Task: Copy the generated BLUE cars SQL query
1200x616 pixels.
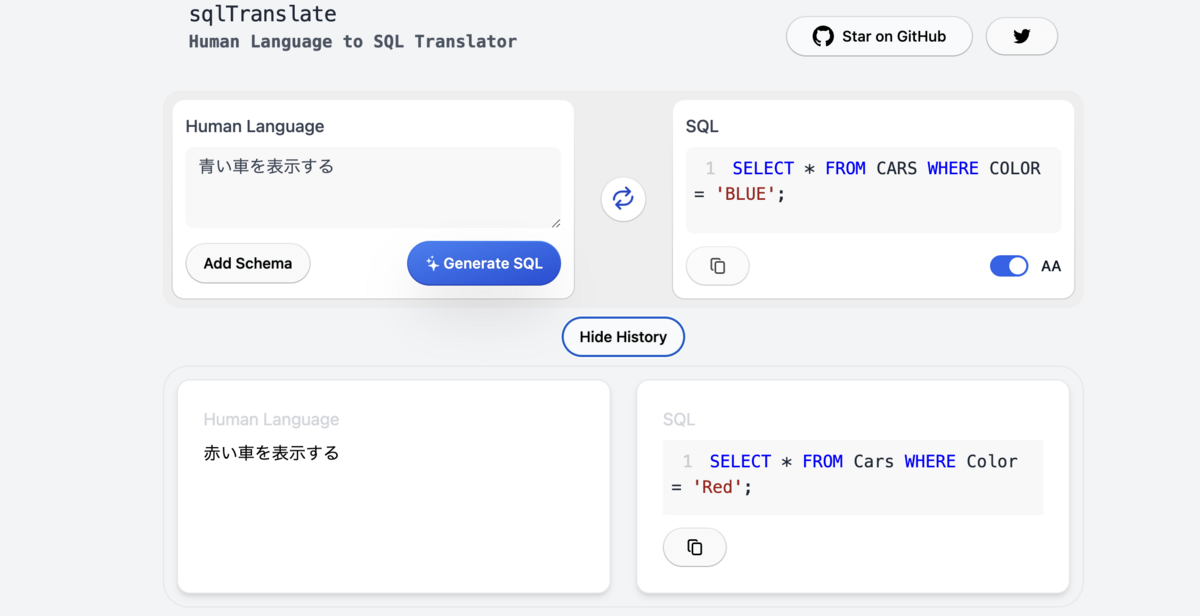Action: 717,266
